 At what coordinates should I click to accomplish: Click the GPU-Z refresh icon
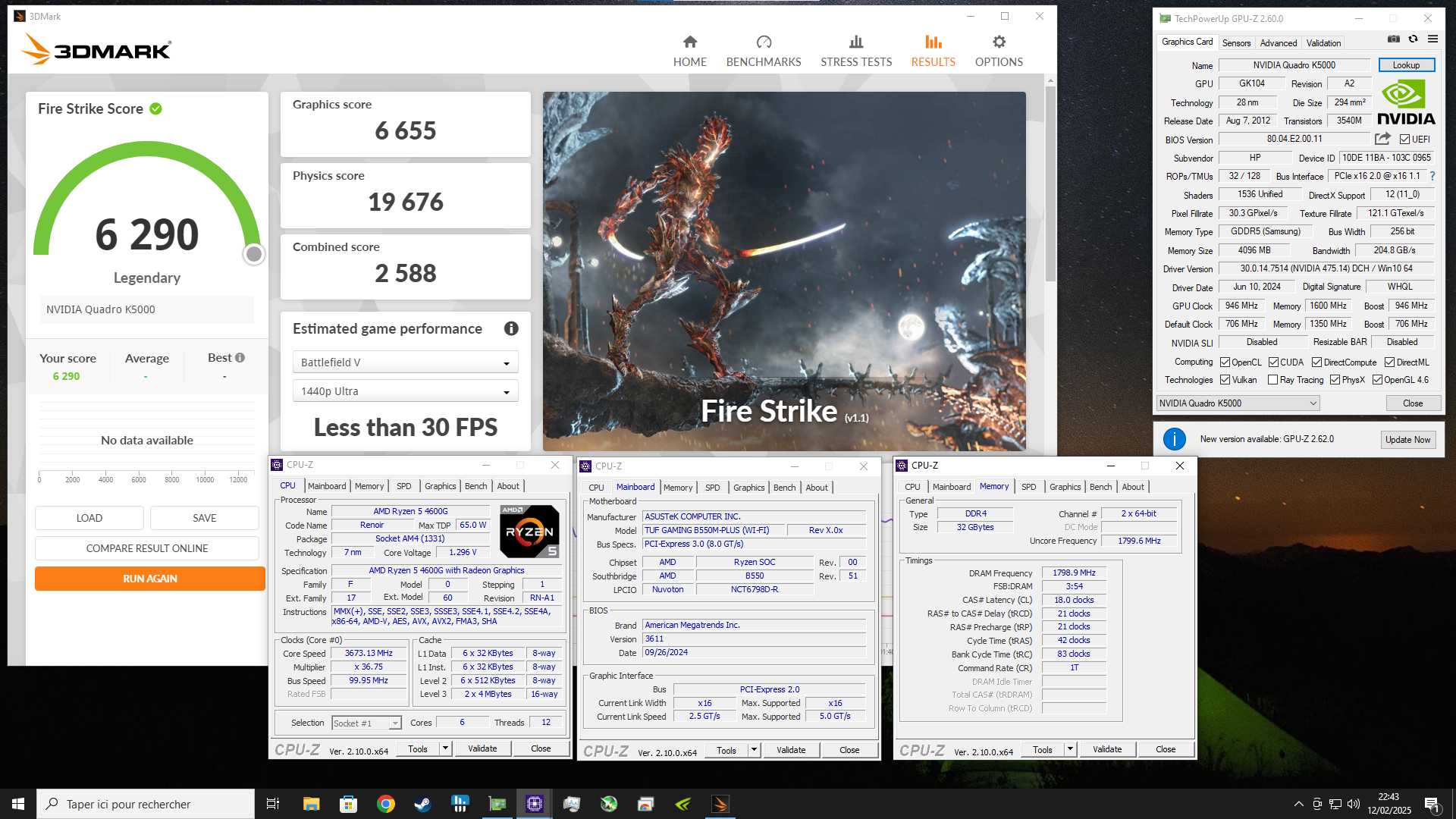point(1413,39)
